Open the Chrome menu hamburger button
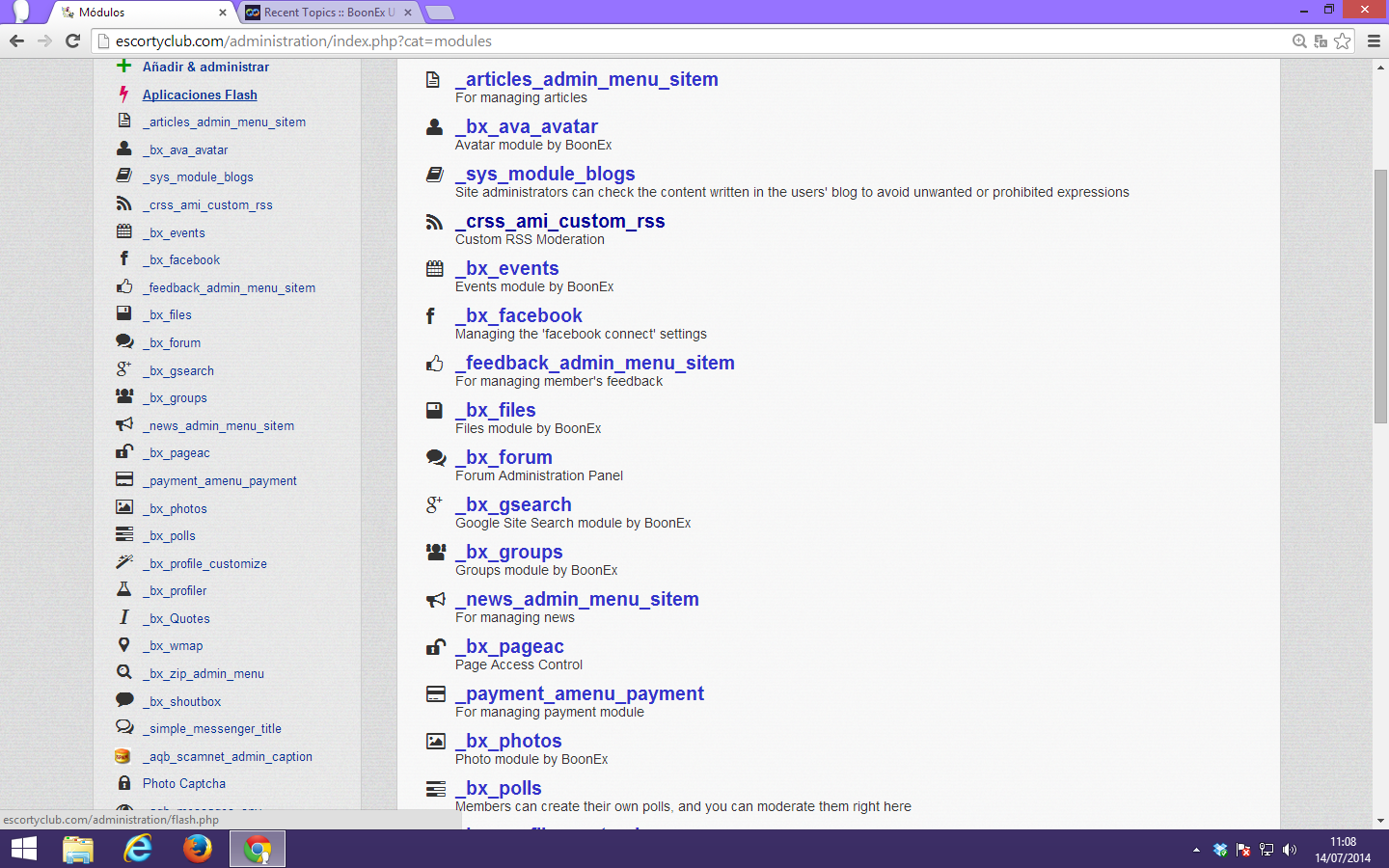This screenshot has height=868, width=1389. click(1374, 41)
